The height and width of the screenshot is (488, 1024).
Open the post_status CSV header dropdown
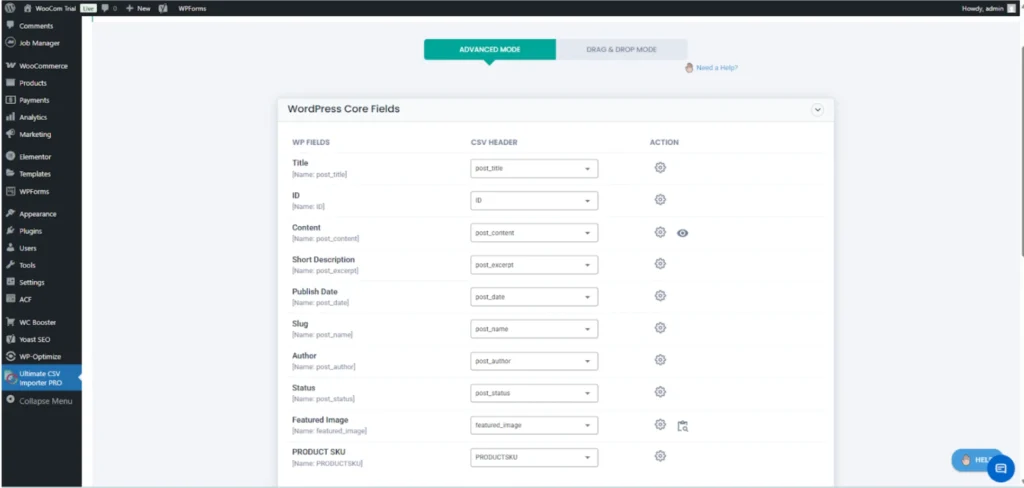(x=534, y=393)
